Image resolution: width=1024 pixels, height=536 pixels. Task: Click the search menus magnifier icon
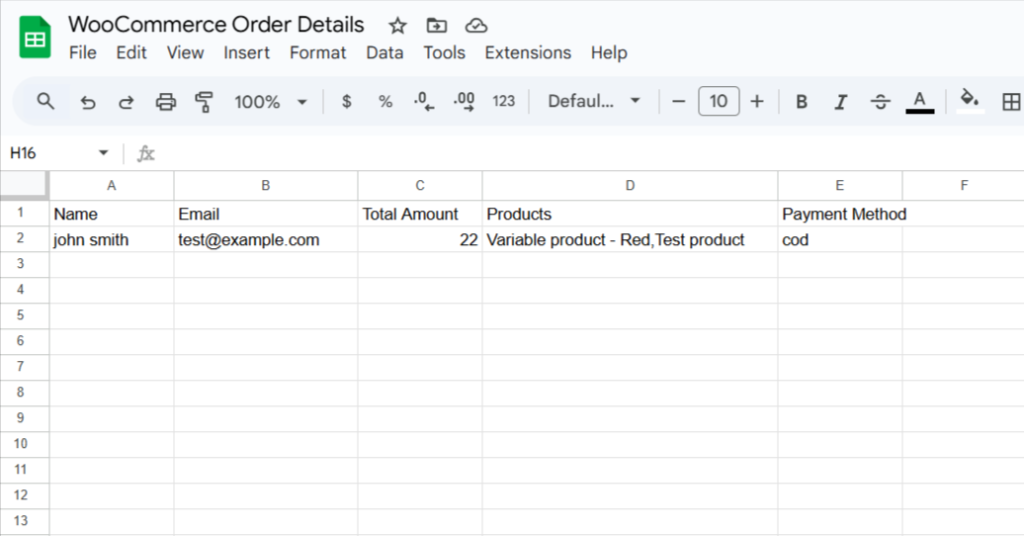(x=45, y=101)
